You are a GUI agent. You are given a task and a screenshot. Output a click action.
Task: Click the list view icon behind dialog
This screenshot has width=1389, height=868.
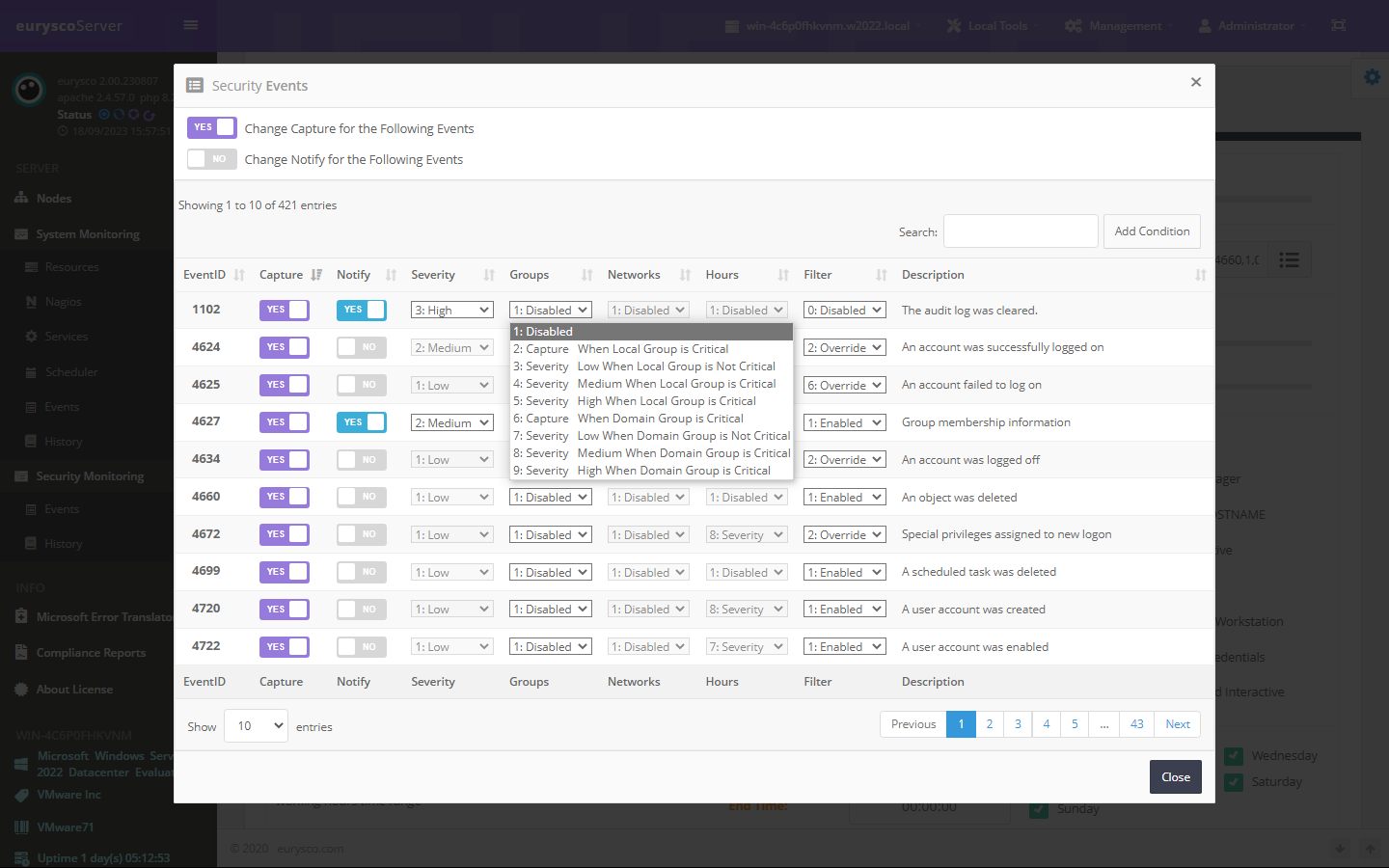(x=1289, y=259)
